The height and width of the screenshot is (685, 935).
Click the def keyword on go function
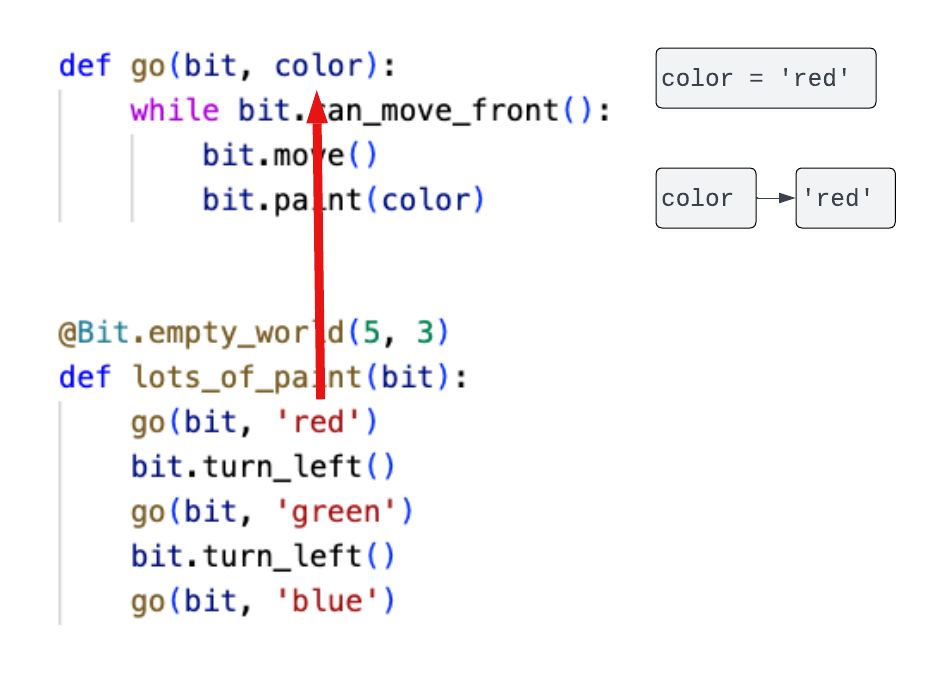pyautogui.click(x=84, y=65)
